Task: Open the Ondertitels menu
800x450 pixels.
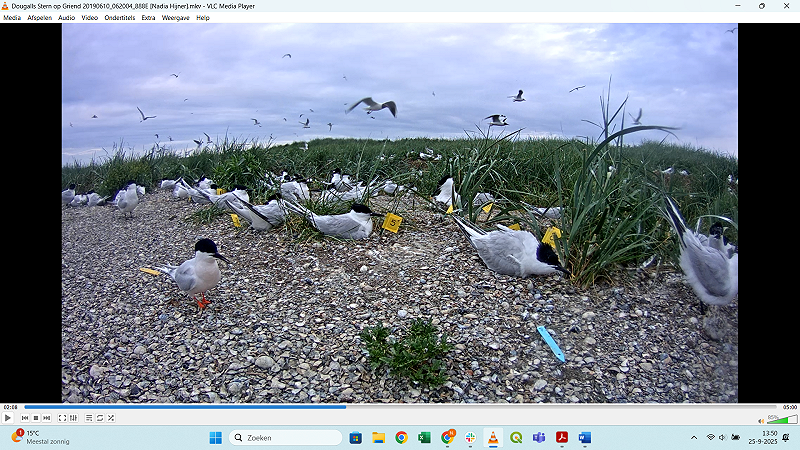Action: coord(120,18)
